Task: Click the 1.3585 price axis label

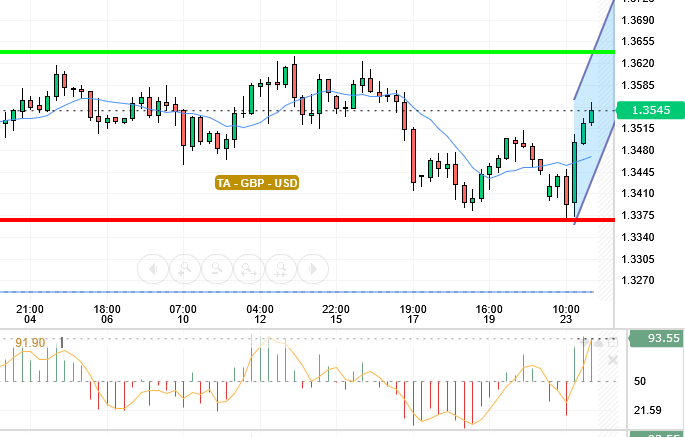Action: click(x=638, y=85)
